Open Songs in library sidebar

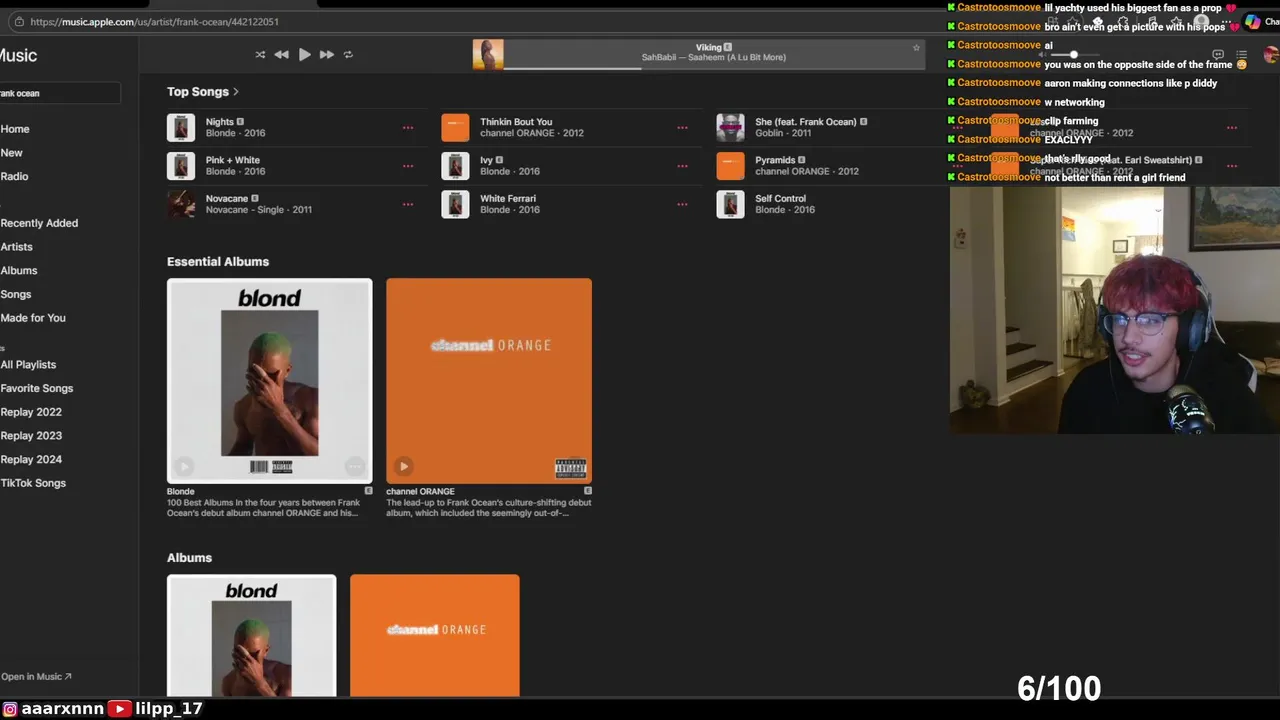pyautogui.click(x=16, y=294)
